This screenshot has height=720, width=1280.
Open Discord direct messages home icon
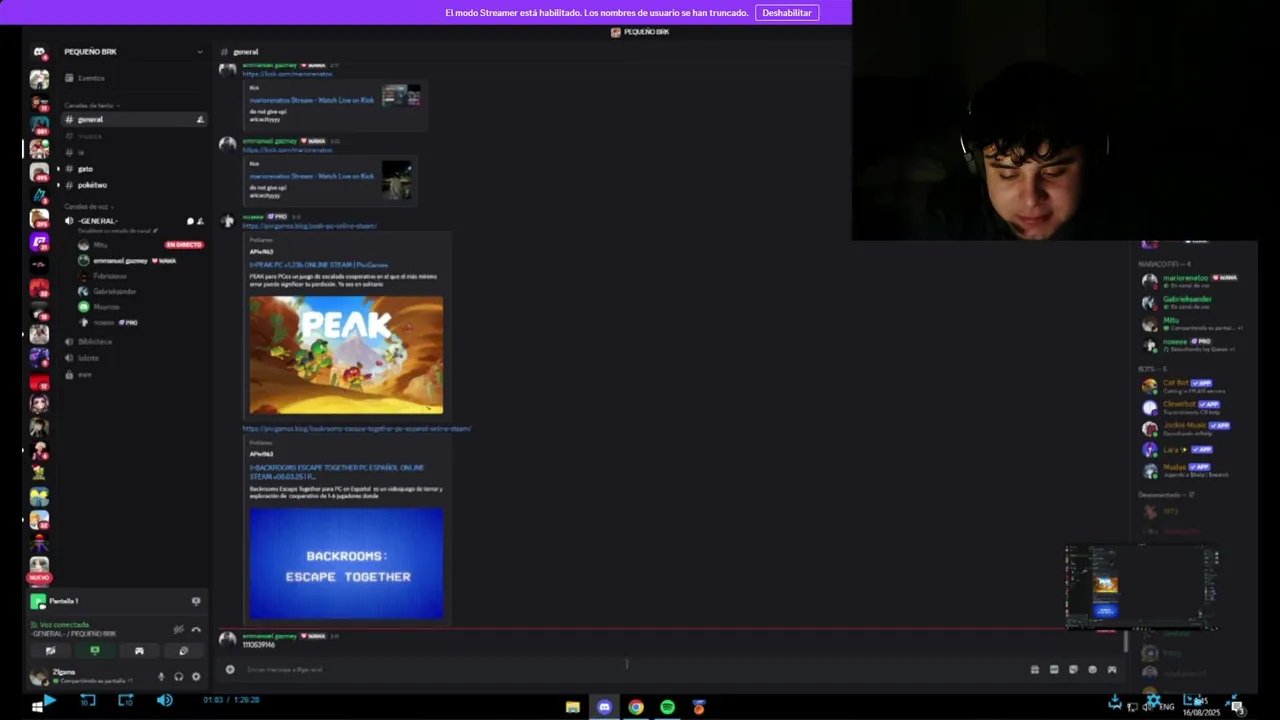click(39, 52)
